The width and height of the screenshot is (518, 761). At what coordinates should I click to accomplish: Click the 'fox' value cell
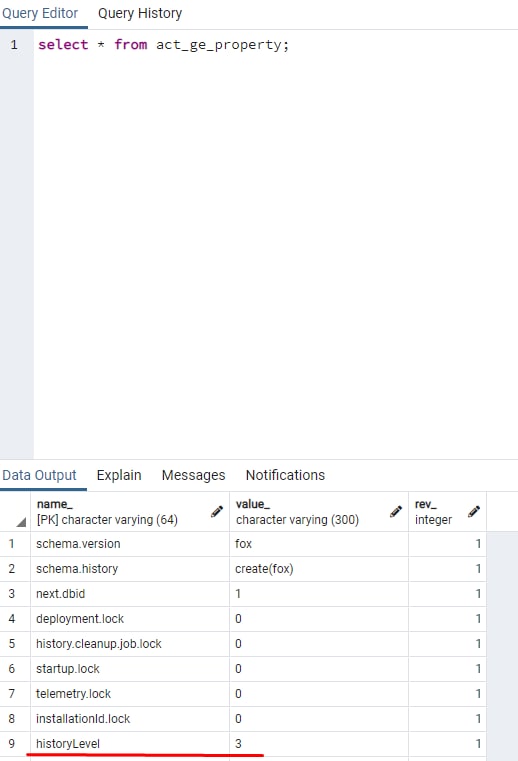pos(319,544)
